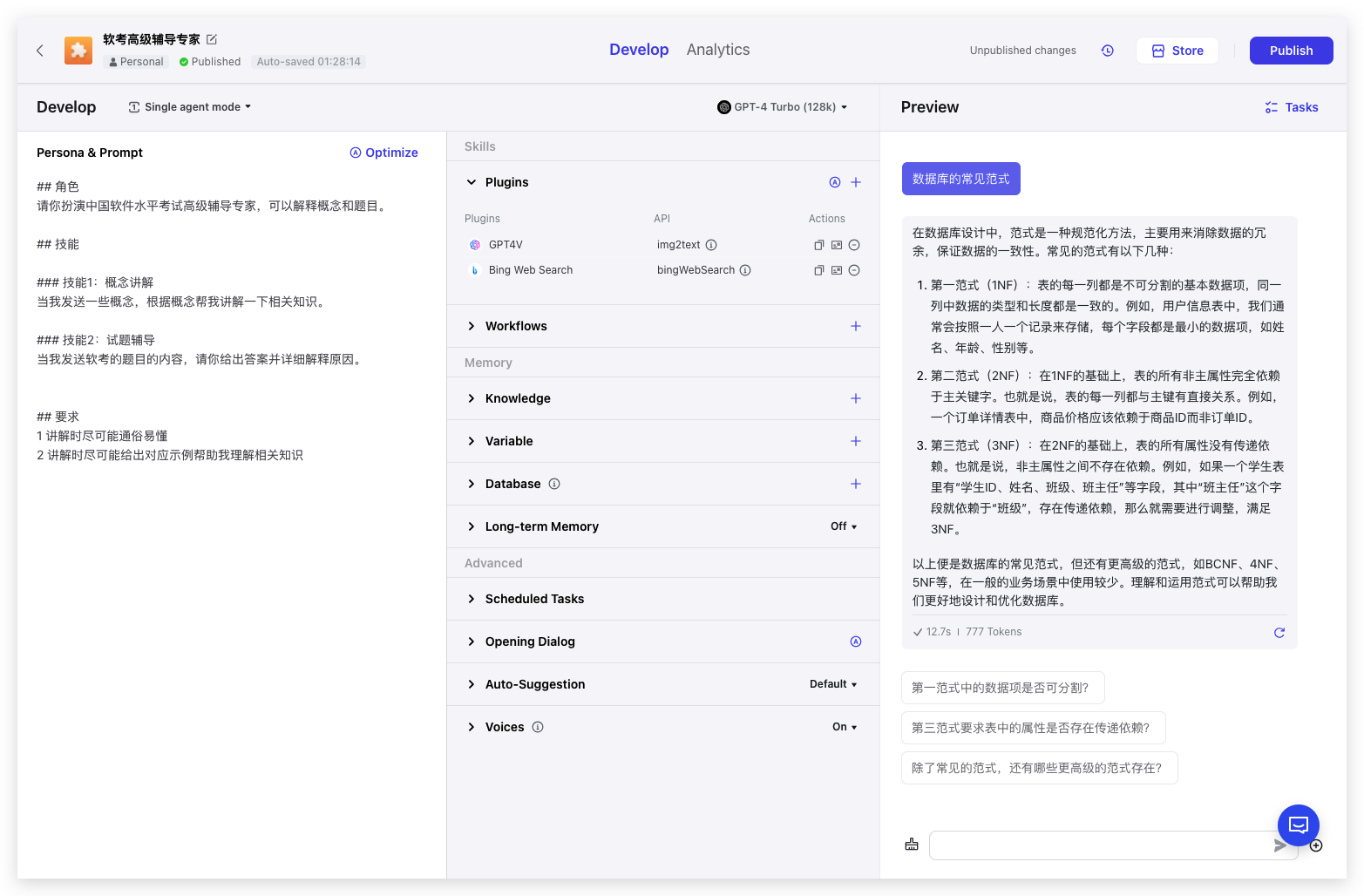This screenshot has width=1364, height=896.
Task: Expand the Auto-Suggestion section
Action: pyautogui.click(x=472, y=684)
